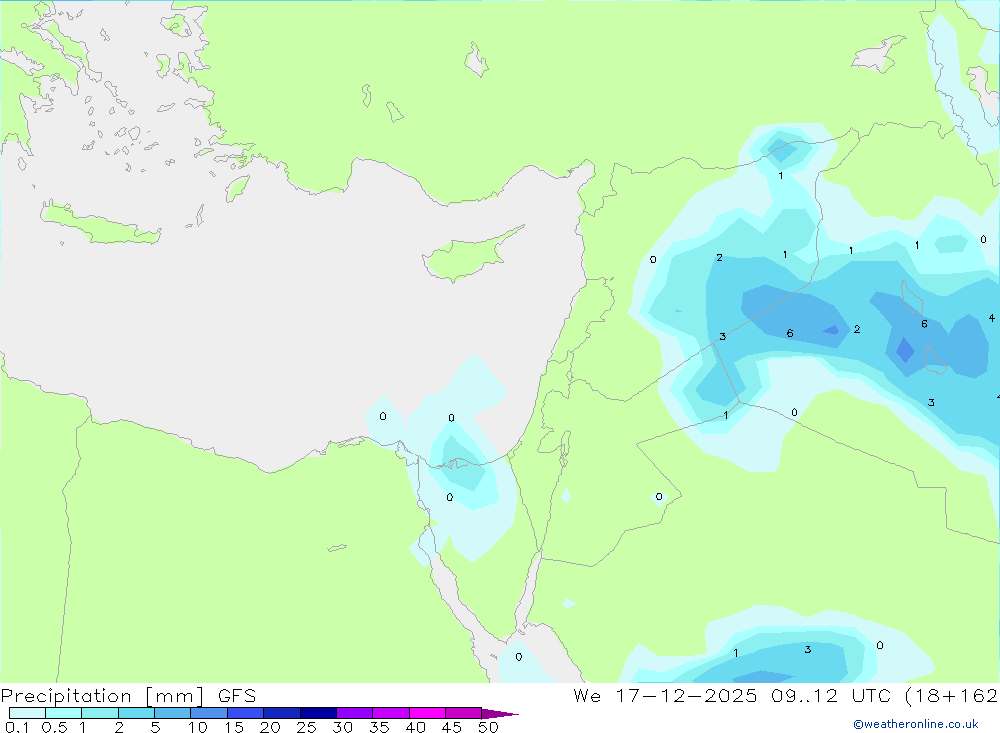Screen dimensions: 1000x733
Task: Click the legend label '35'
Action: click(379, 727)
